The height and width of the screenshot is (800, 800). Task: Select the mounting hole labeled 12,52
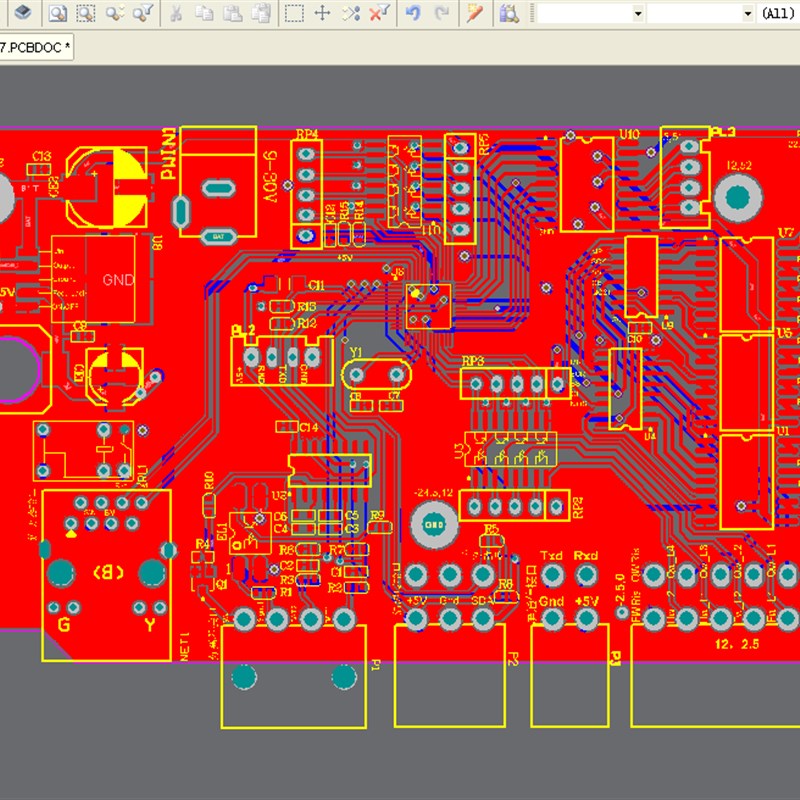click(738, 197)
